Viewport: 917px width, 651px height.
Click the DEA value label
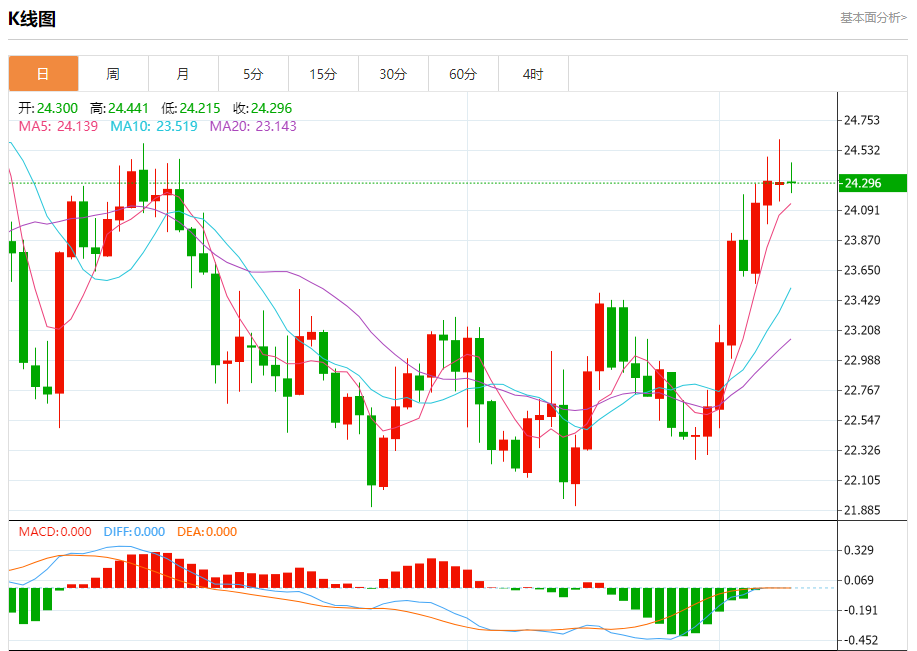coord(207,532)
